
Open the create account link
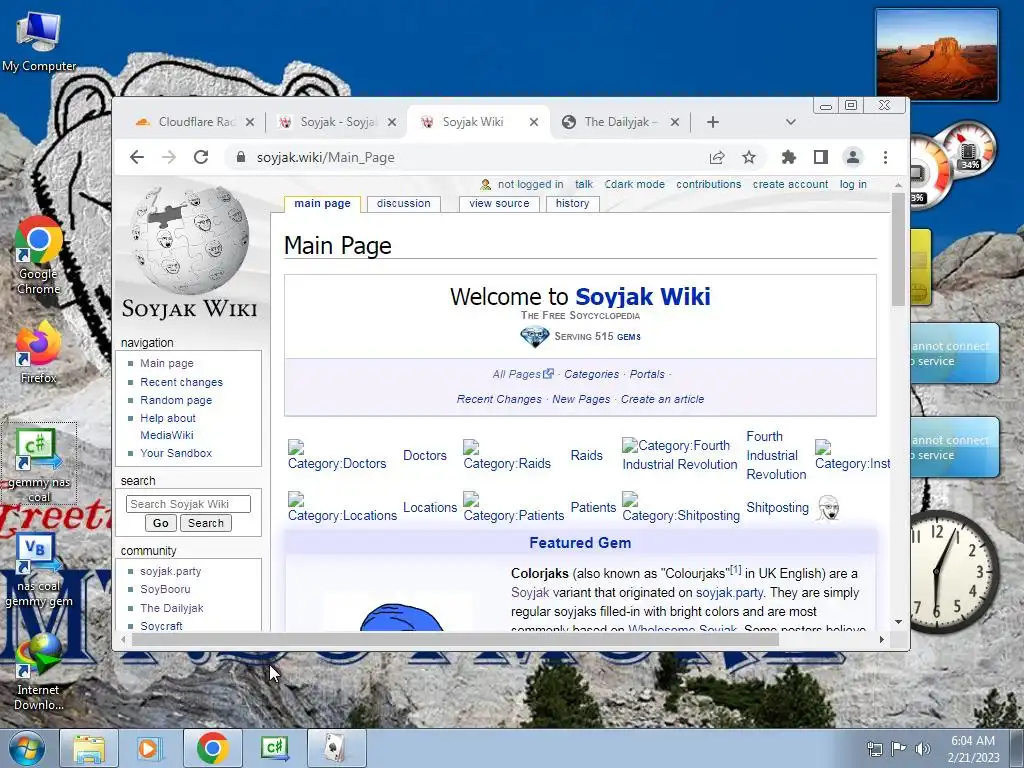790,185
